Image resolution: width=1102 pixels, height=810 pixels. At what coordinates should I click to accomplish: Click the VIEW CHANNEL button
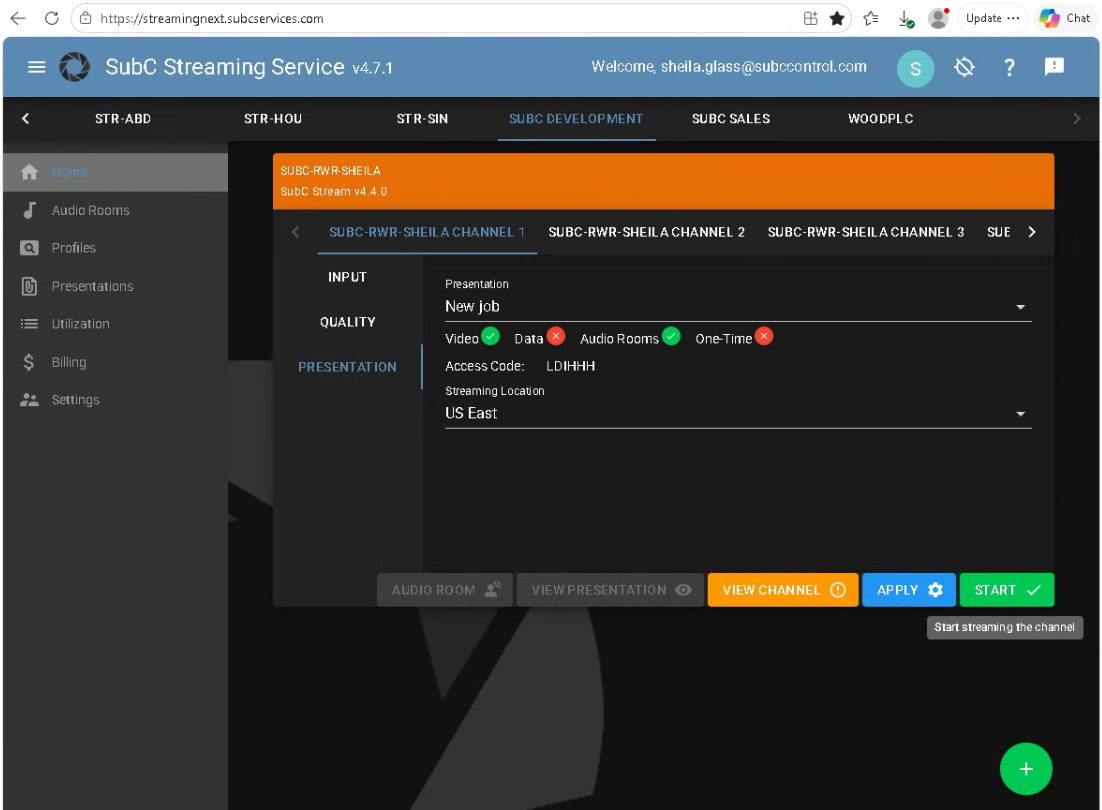click(783, 590)
